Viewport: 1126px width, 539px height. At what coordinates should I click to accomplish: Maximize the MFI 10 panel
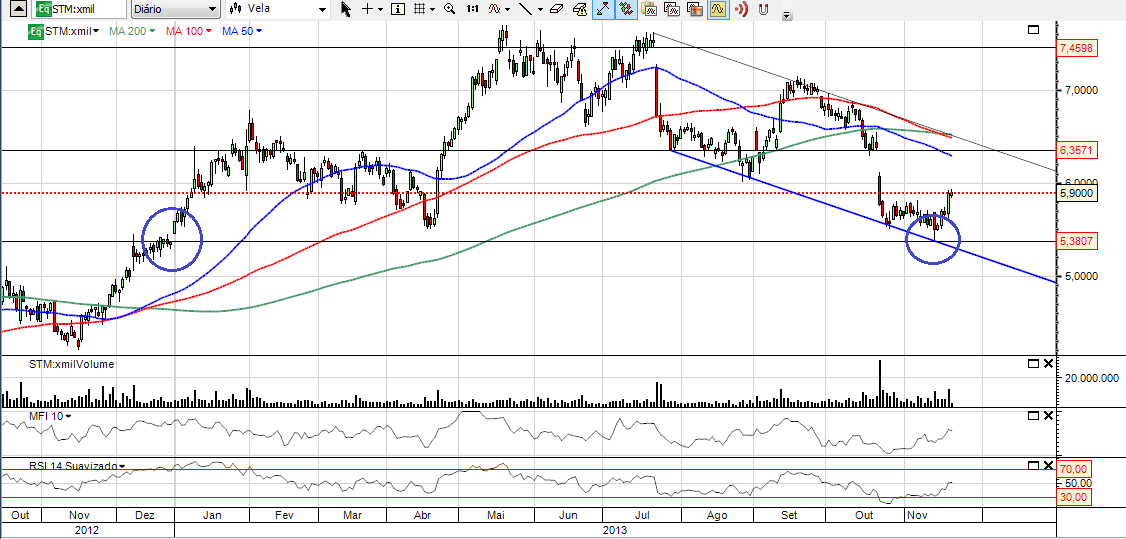1033,415
